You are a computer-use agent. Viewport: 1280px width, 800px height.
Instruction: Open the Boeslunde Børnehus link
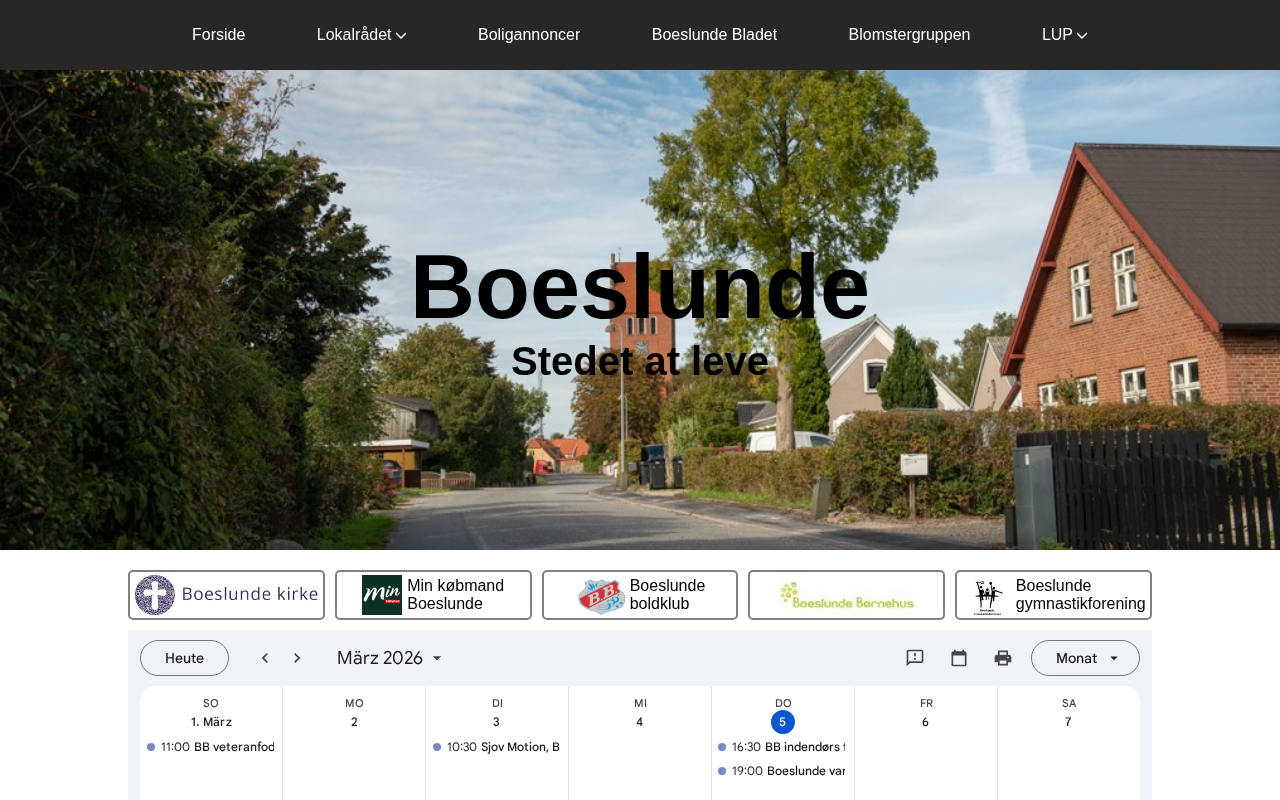click(x=846, y=595)
